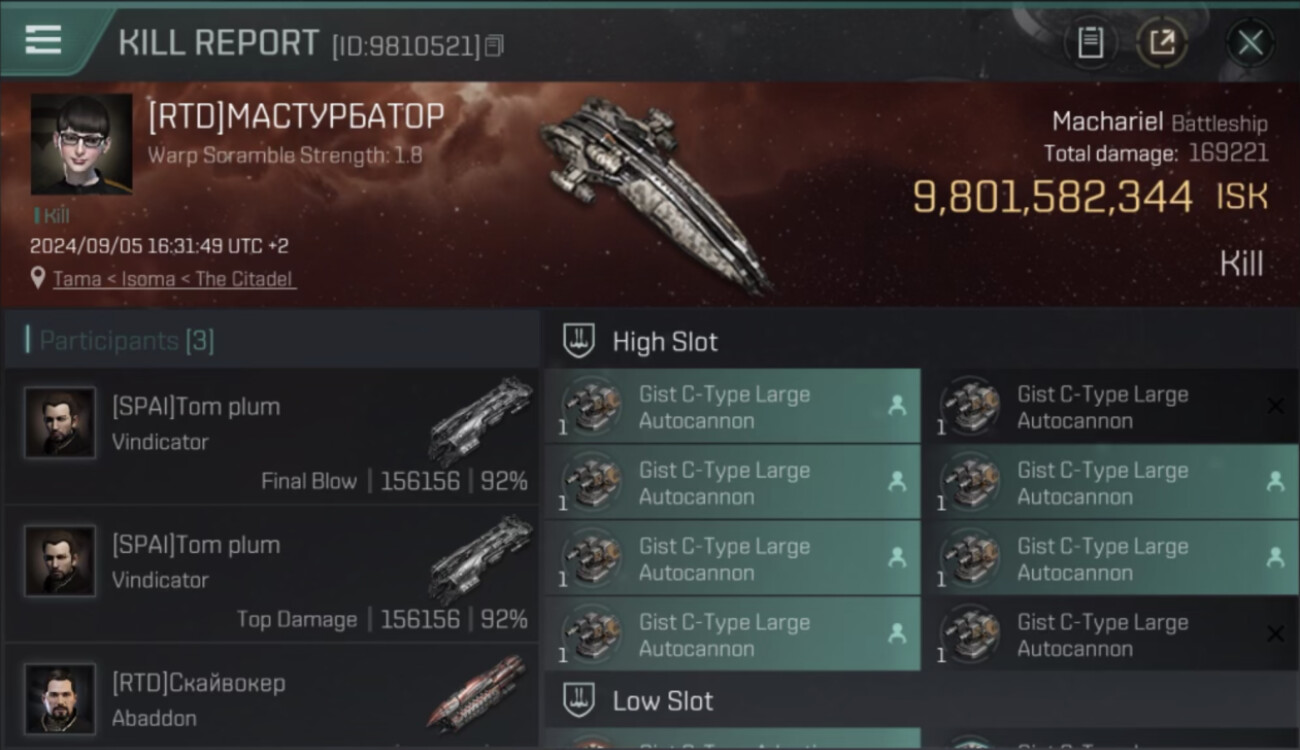Open the victim pilot portrait
Screen dimensions: 1300x750
tap(81, 144)
